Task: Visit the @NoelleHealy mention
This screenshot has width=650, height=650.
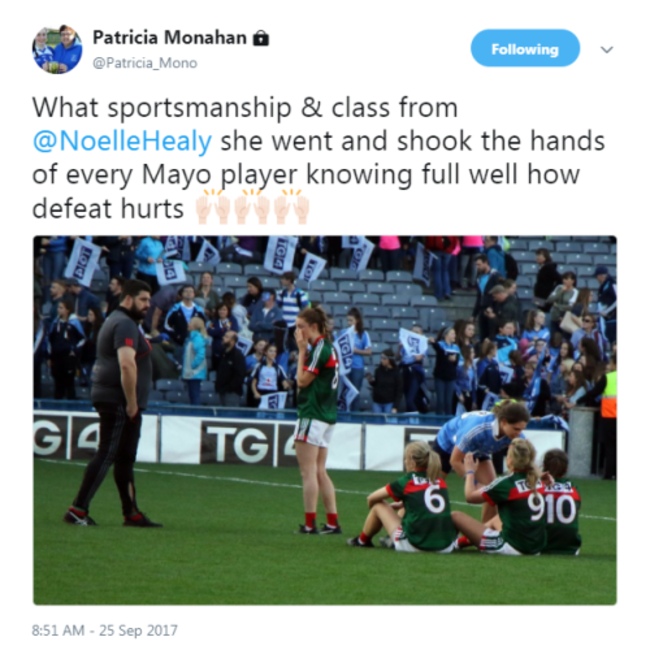Action: (122, 141)
